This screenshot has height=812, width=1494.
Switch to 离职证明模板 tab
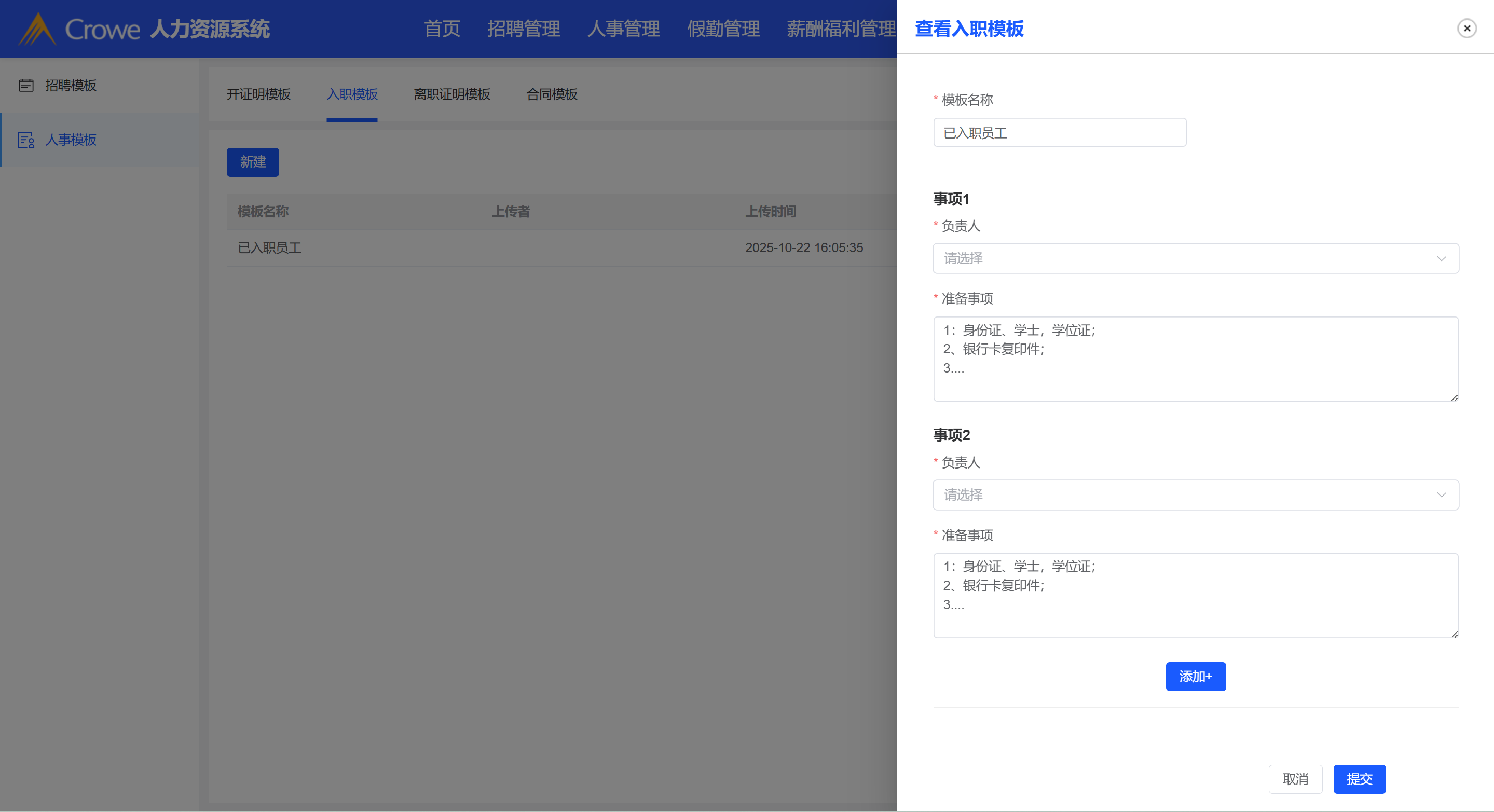tap(452, 94)
